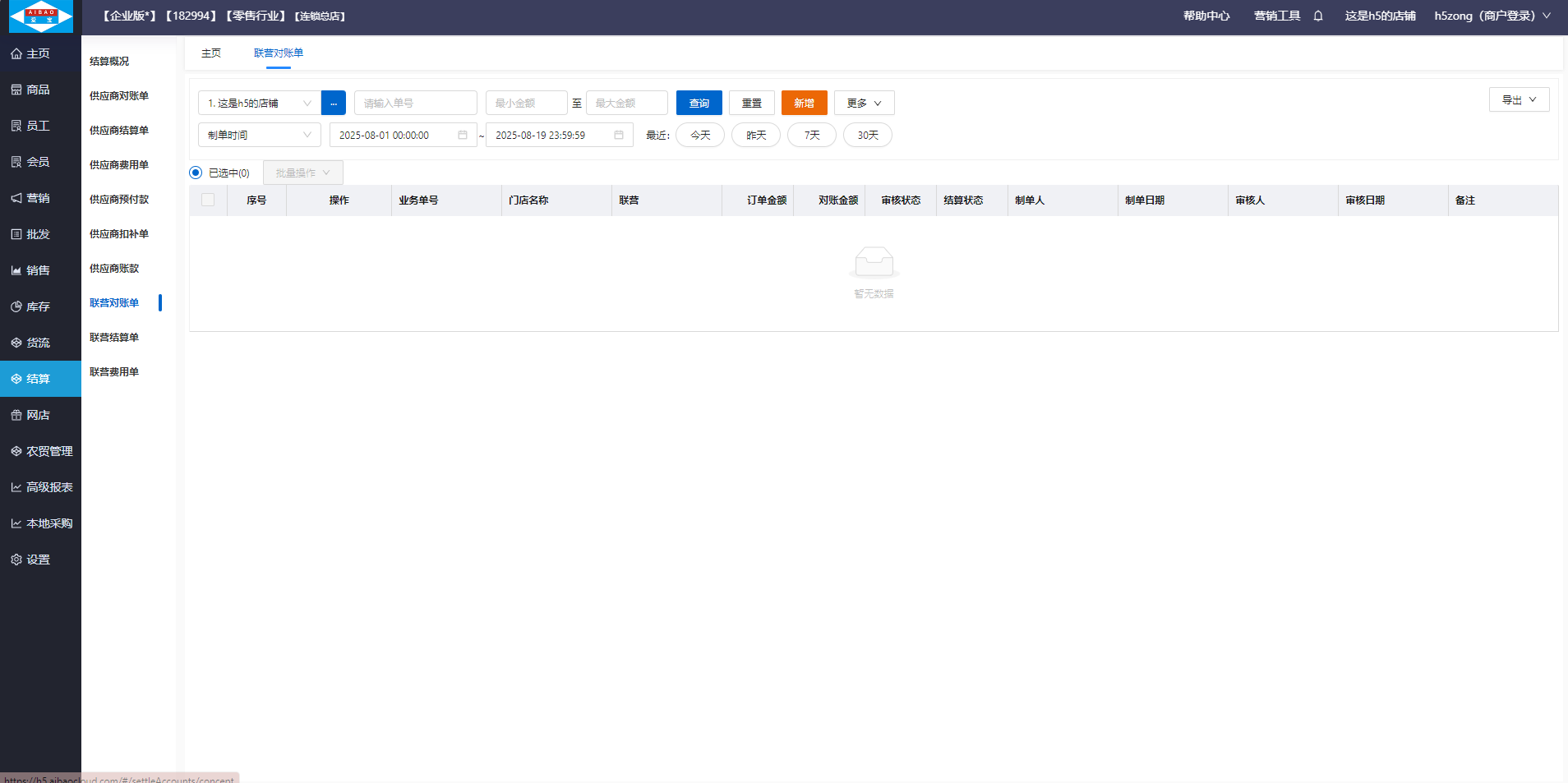The width and height of the screenshot is (1568, 783).
Task: Expand the 导出 export dropdown
Action: pyautogui.click(x=1519, y=99)
